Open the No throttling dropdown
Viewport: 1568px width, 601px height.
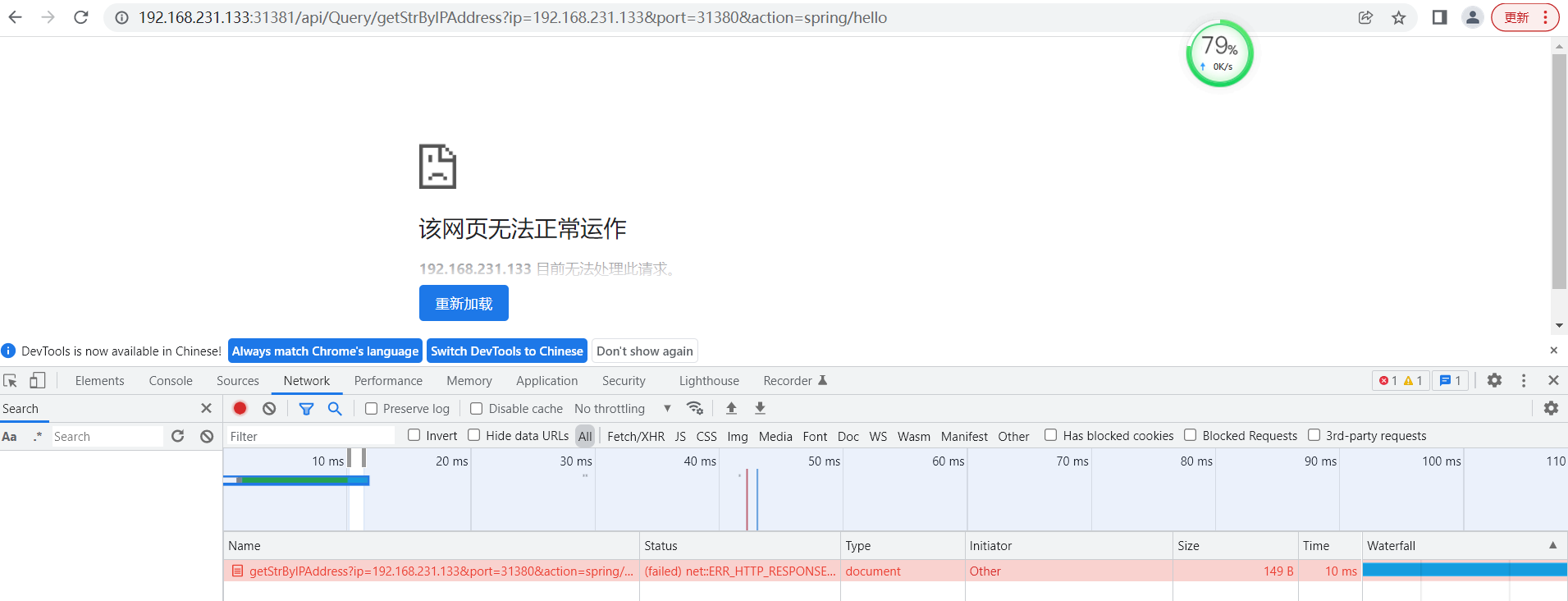coord(622,409)
